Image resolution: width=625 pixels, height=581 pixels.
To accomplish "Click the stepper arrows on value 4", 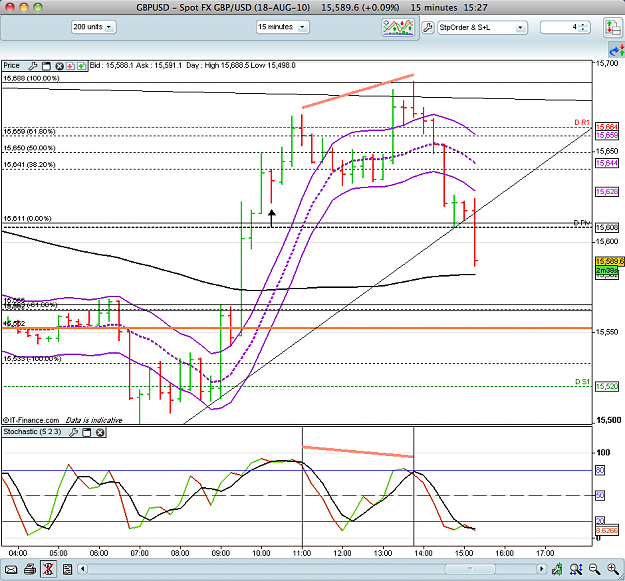I will coord(583,27).
